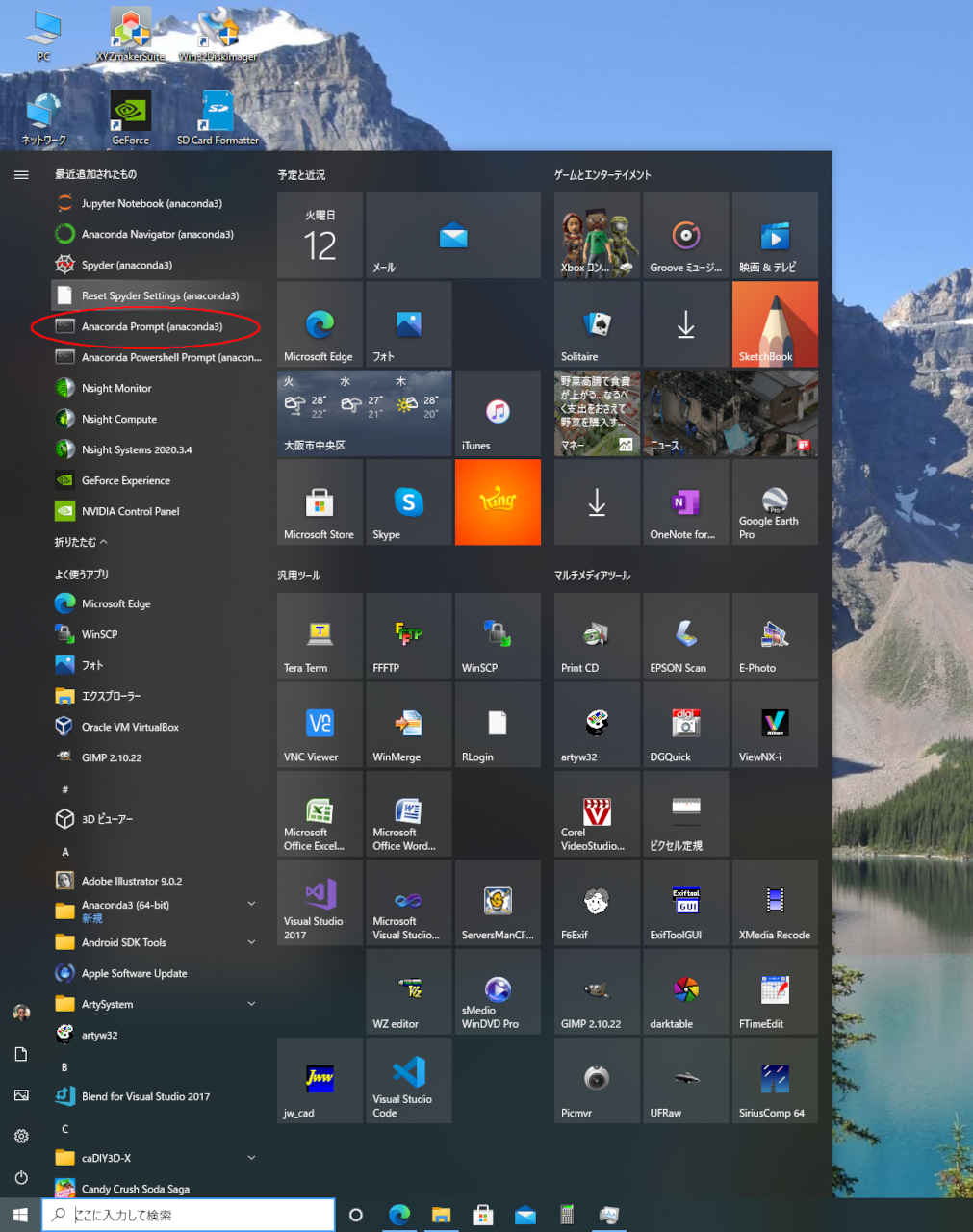Launch Corel VideoStudio tile
The height and width of the screenshot is (1232, 973).
pyautogui.click(x=598, y=813)
